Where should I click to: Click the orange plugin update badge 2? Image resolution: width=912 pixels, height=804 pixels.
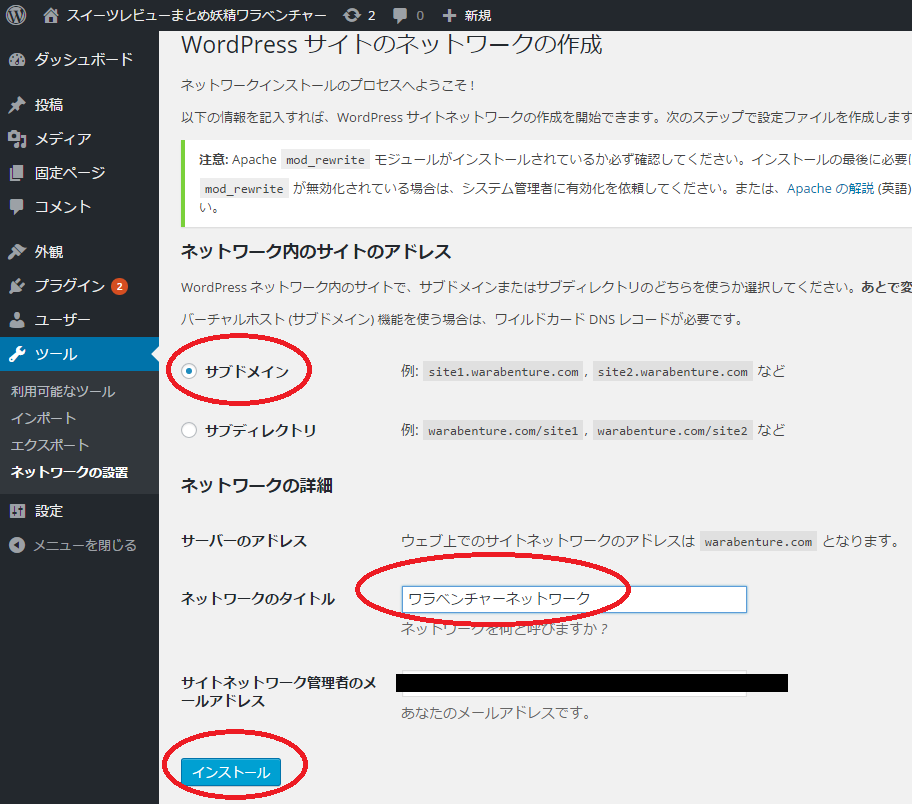tap(119, 286)
